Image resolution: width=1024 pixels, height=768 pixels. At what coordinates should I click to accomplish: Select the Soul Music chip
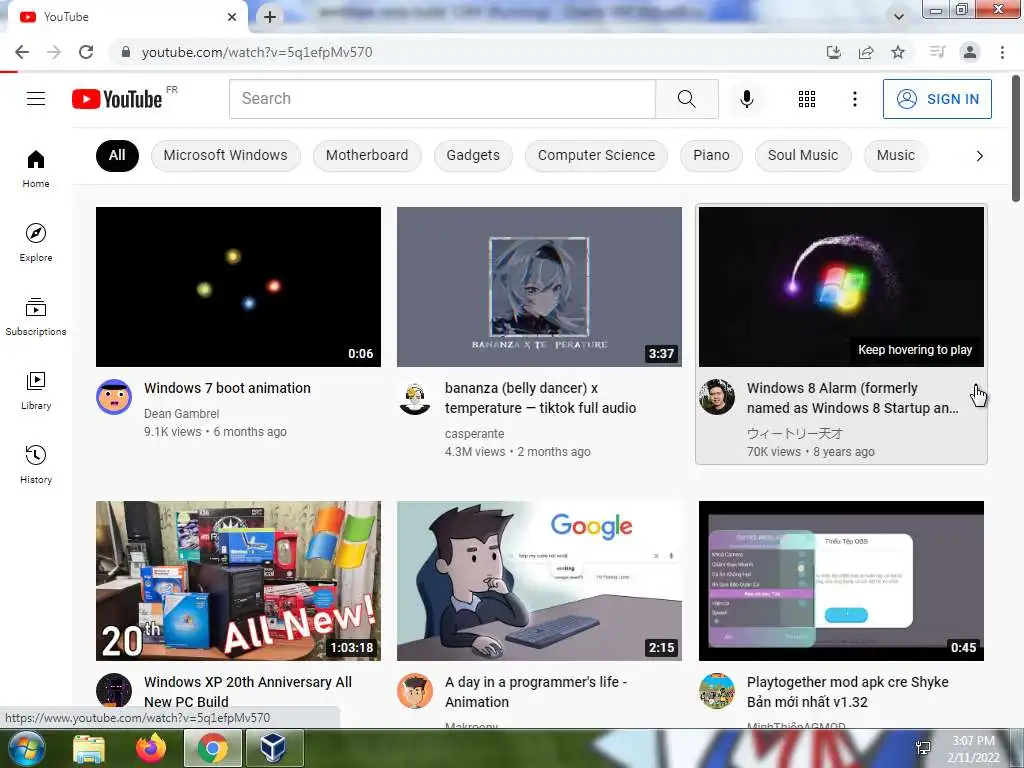coord(803,155)
